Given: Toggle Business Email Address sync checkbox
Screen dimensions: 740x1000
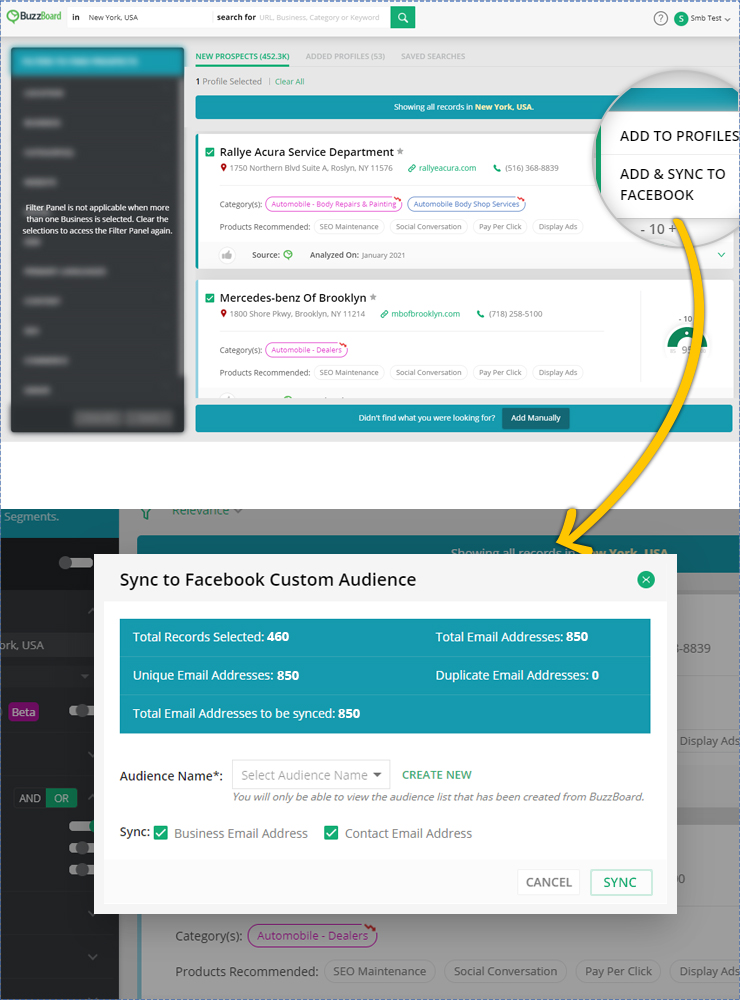Looking at the screenshot, I should pos(161,833).
